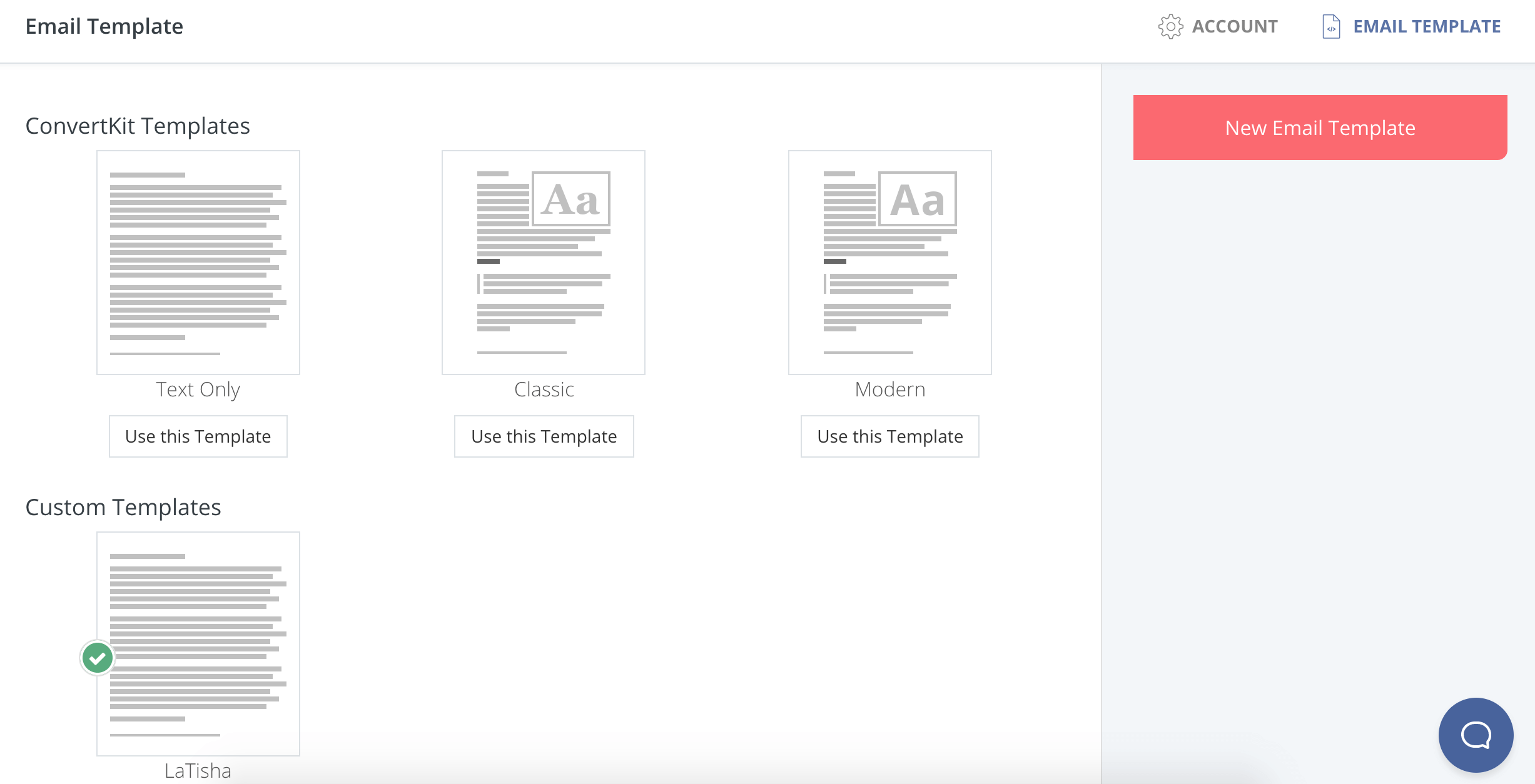1535x784 pixels.
Task: Click the green checkmark on LaTisha template
Action: (x=97, y=656)
